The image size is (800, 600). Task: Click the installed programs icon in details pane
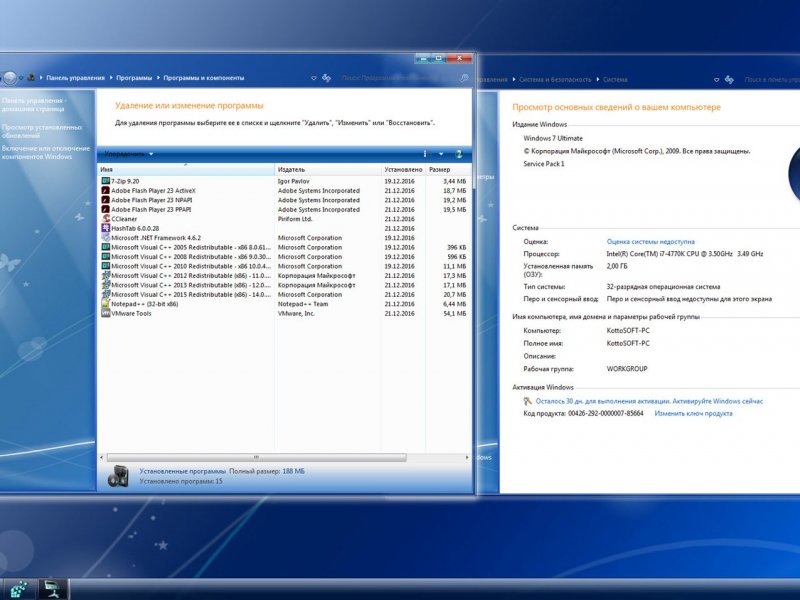(118, 476)
